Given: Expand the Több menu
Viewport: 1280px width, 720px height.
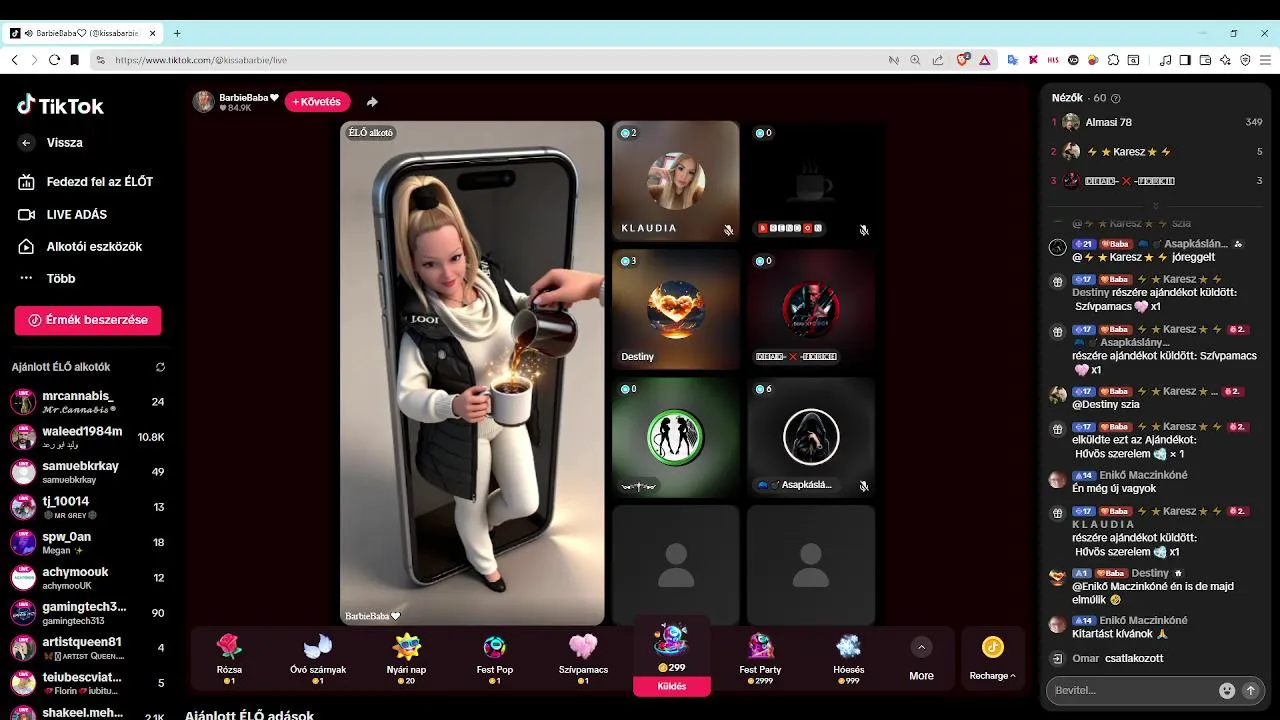Looking at the screenshot, I should [47, 278].
